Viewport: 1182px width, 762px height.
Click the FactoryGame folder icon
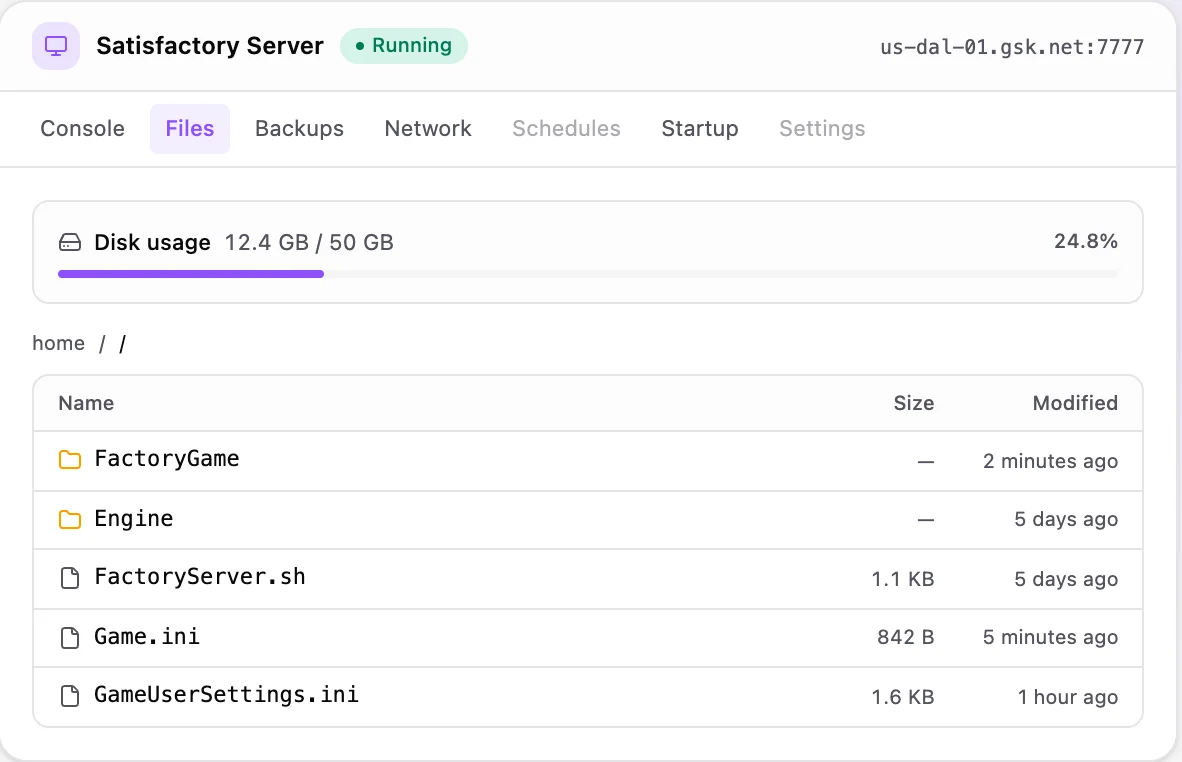(70, 459)
